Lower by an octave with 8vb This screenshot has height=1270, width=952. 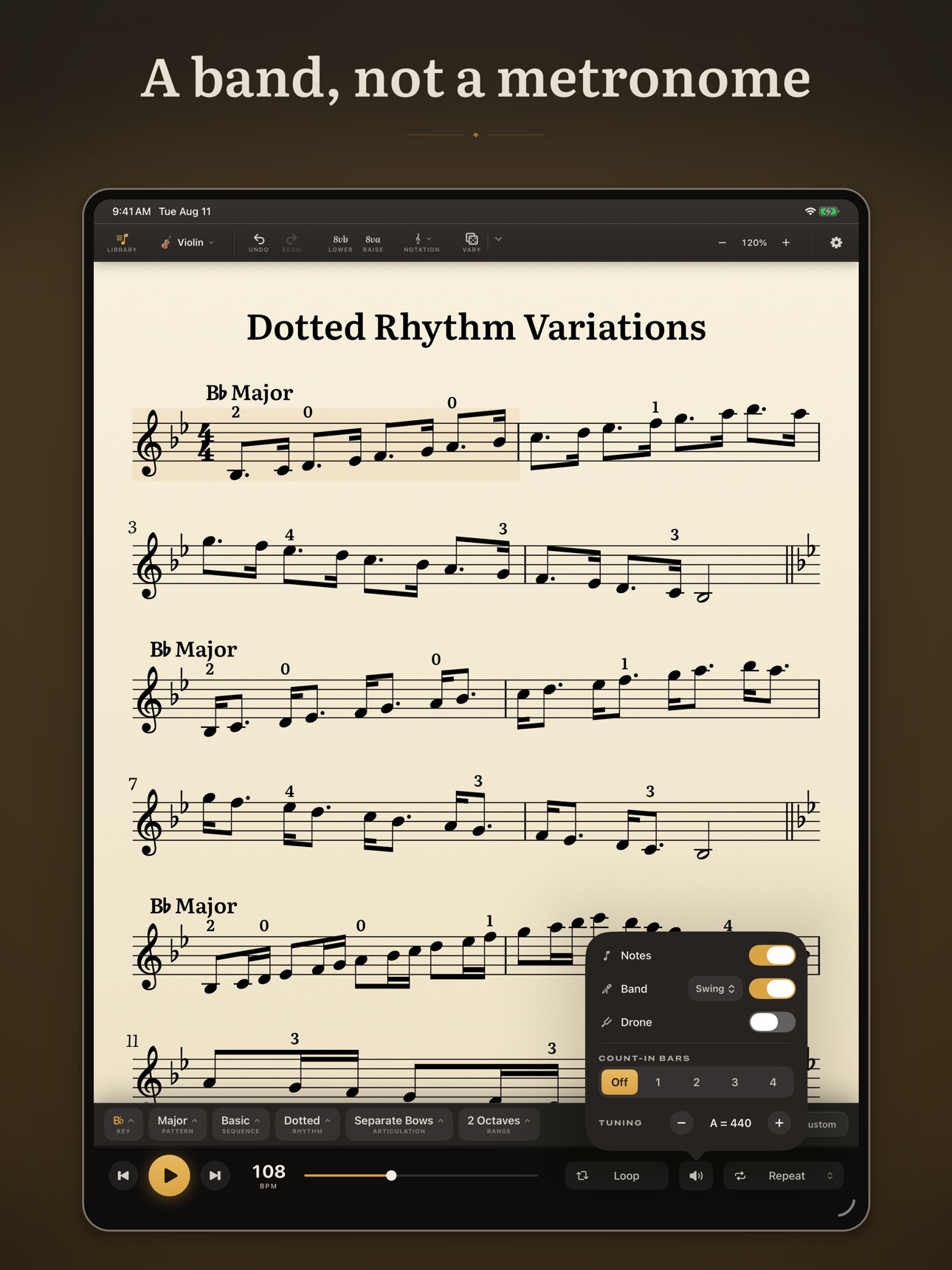[x=340, y=243]
